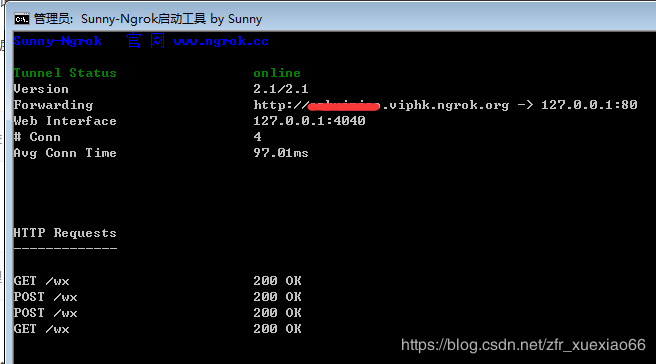Select the 'Avg Conn Time' label
The width and height of the screenshot is (656, 364).
(x=65, y=153)
